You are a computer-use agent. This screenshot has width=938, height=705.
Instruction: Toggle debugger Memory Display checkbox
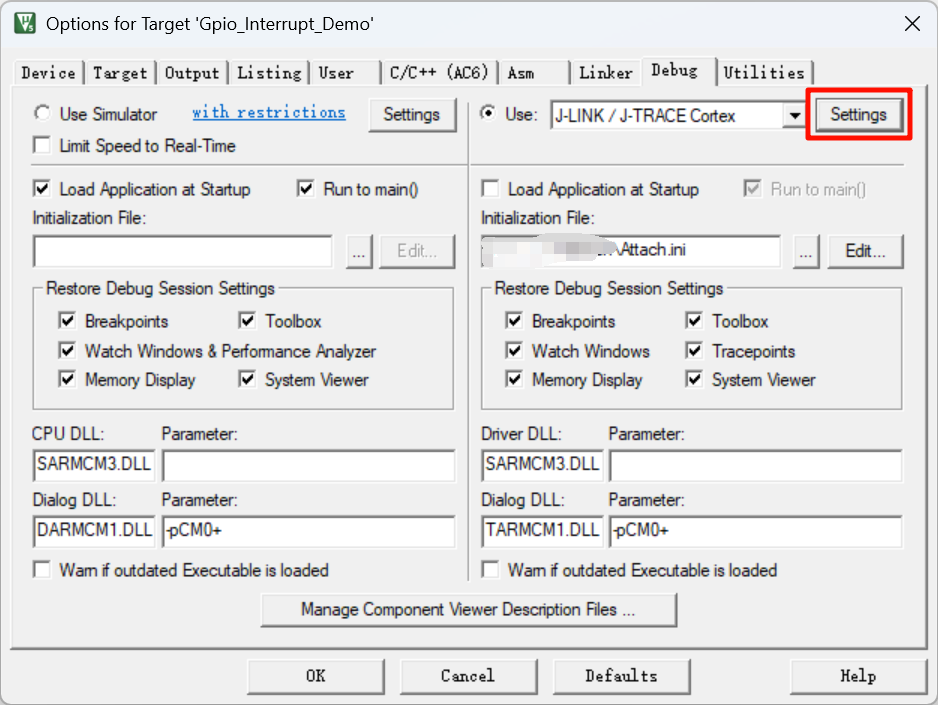coord(514,379)
